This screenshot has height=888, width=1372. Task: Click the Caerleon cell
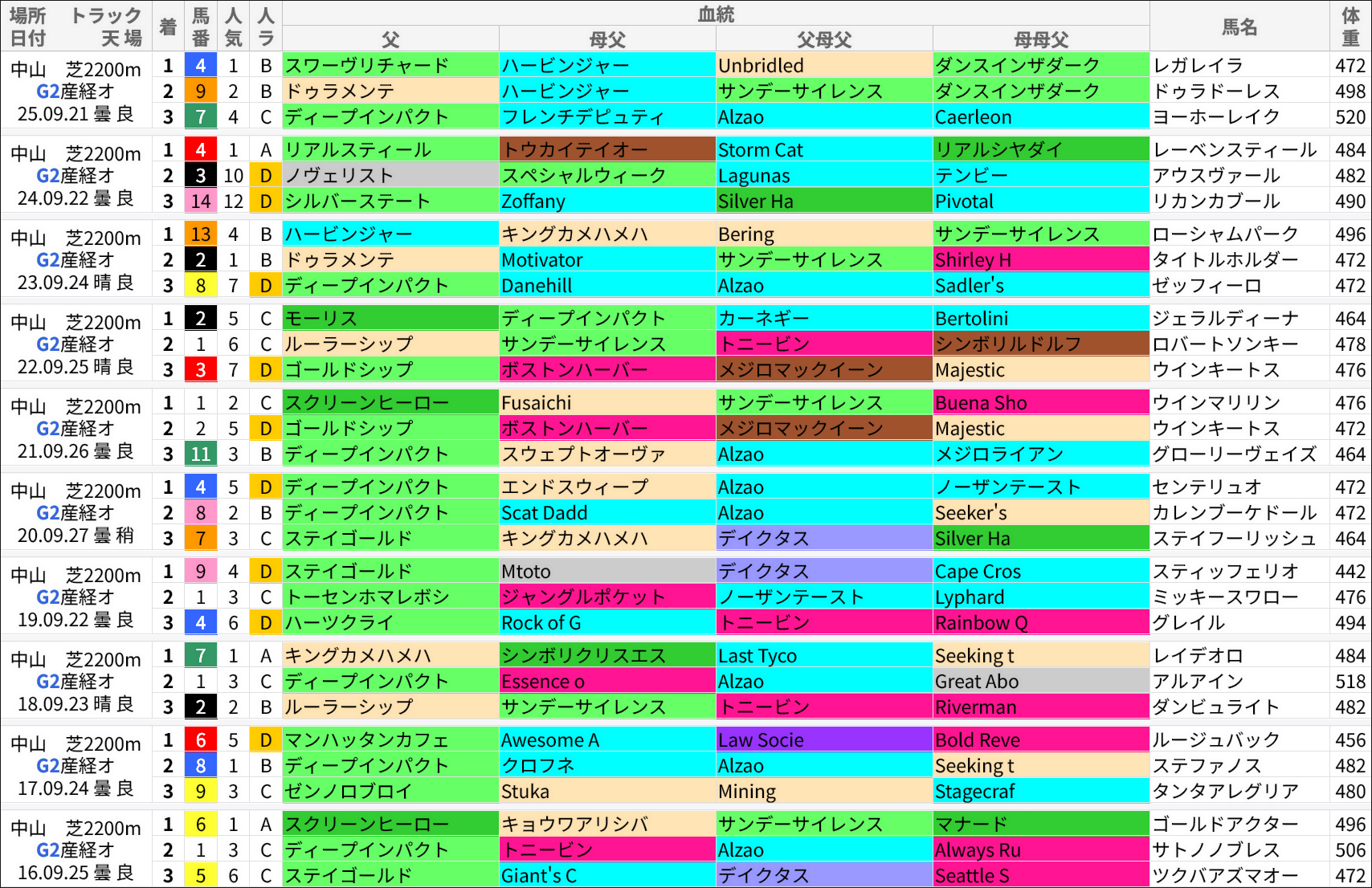pos(1041,117)
